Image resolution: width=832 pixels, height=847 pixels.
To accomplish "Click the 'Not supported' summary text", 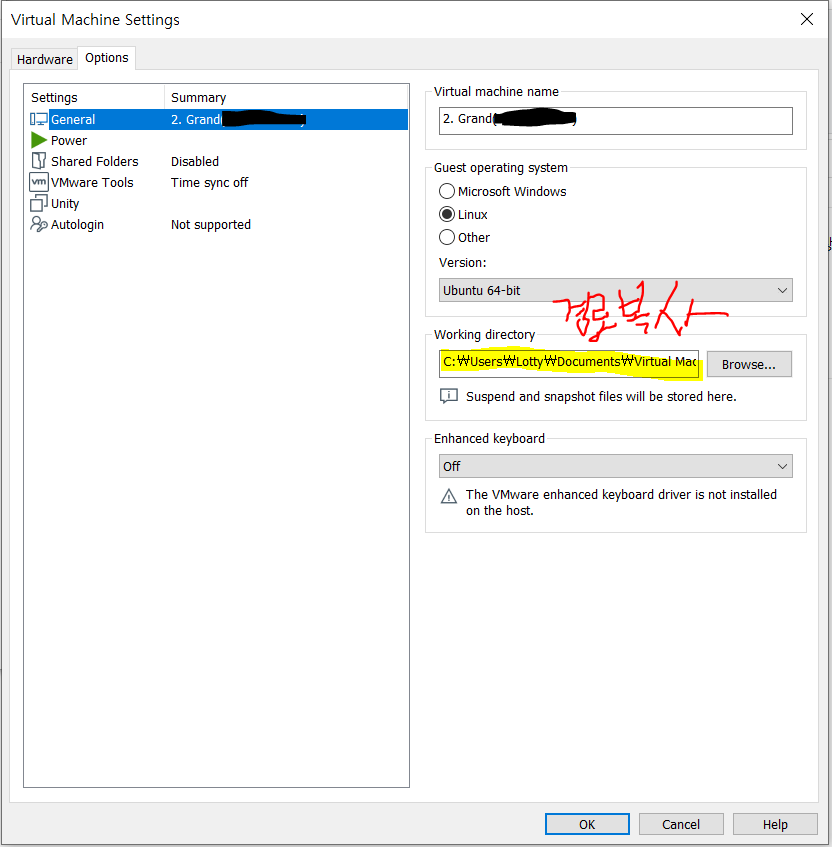I will click(x=211, y=225).
